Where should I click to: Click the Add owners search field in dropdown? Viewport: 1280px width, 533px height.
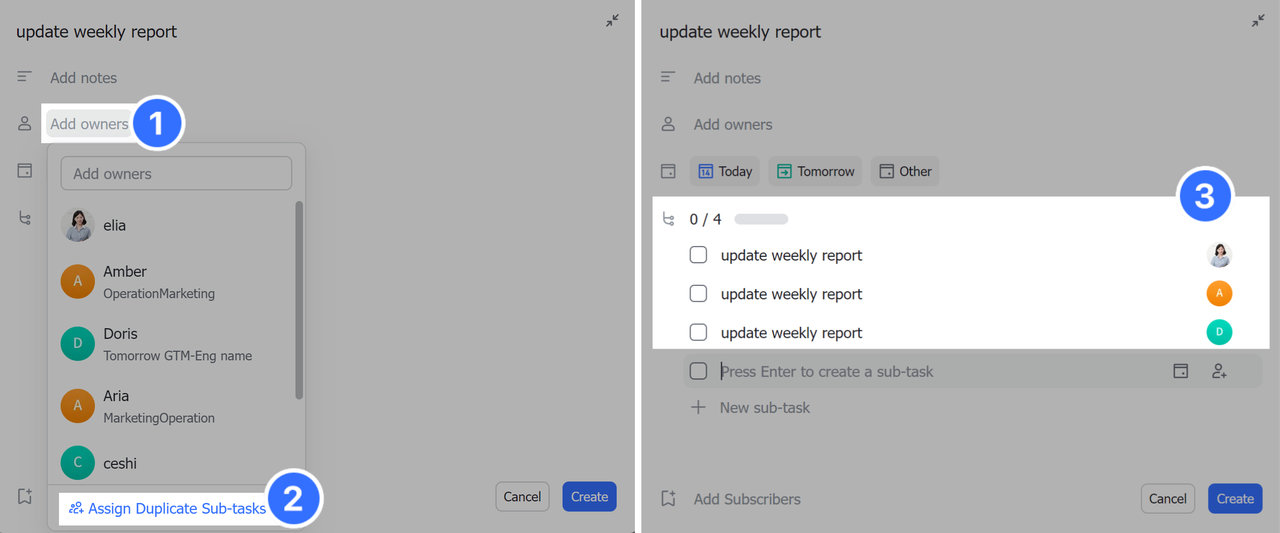[176, 173]
